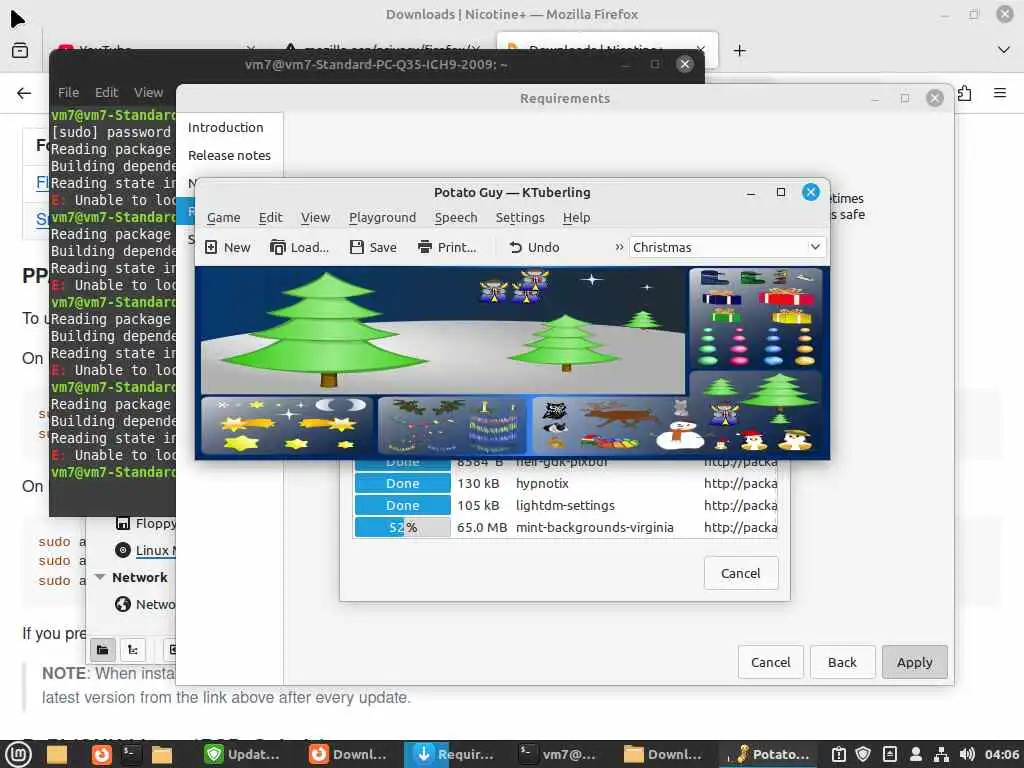Image resolution: width=1024 pixels, height=768 pixels.
Task: Pick the snowman sticker
Action: click(680, 434)
